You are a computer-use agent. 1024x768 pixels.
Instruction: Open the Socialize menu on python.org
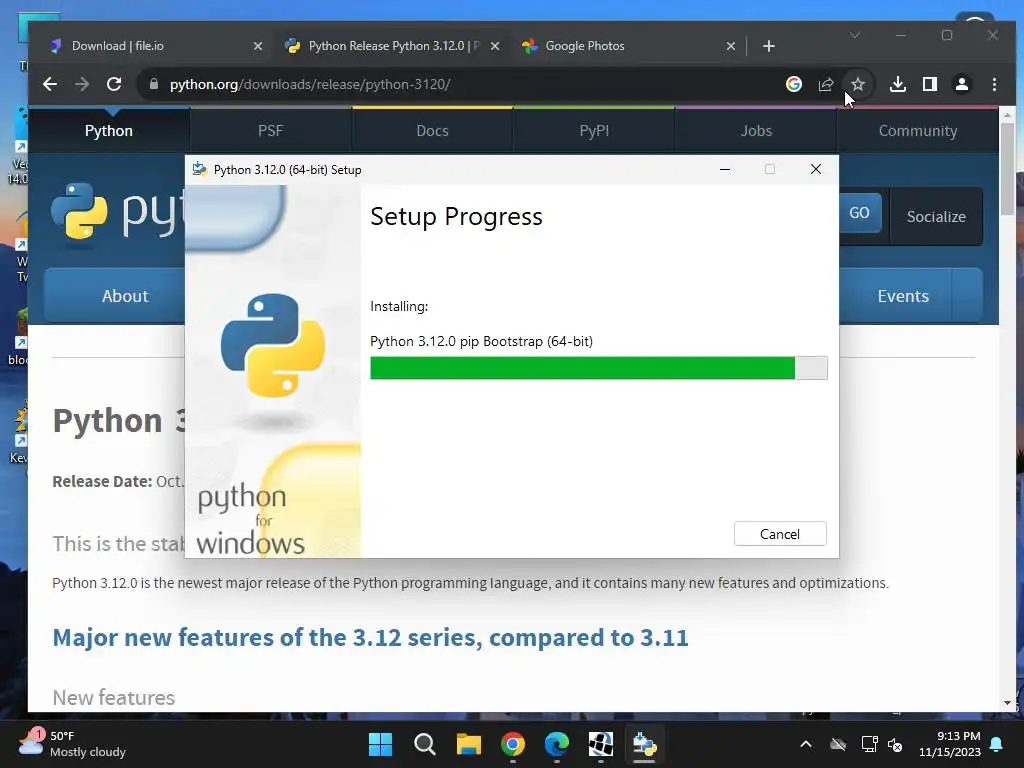point(936,217)
